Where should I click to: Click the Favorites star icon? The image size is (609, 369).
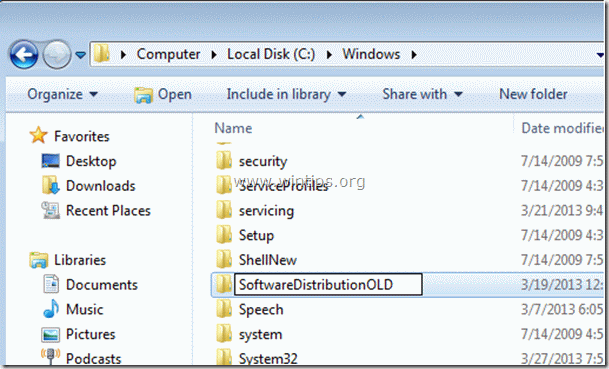pyautogui.click(x=38, y=136)
